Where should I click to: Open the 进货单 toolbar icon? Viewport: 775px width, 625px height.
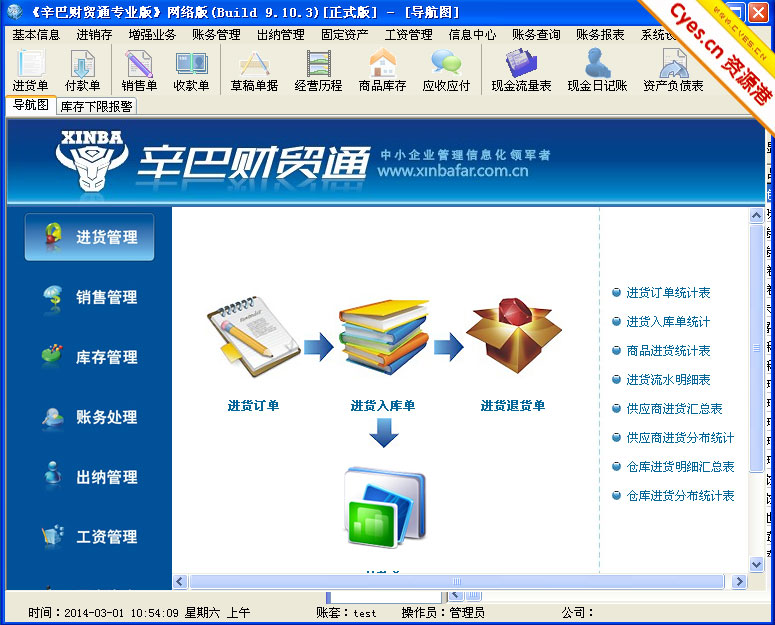(x=31, y=70)
